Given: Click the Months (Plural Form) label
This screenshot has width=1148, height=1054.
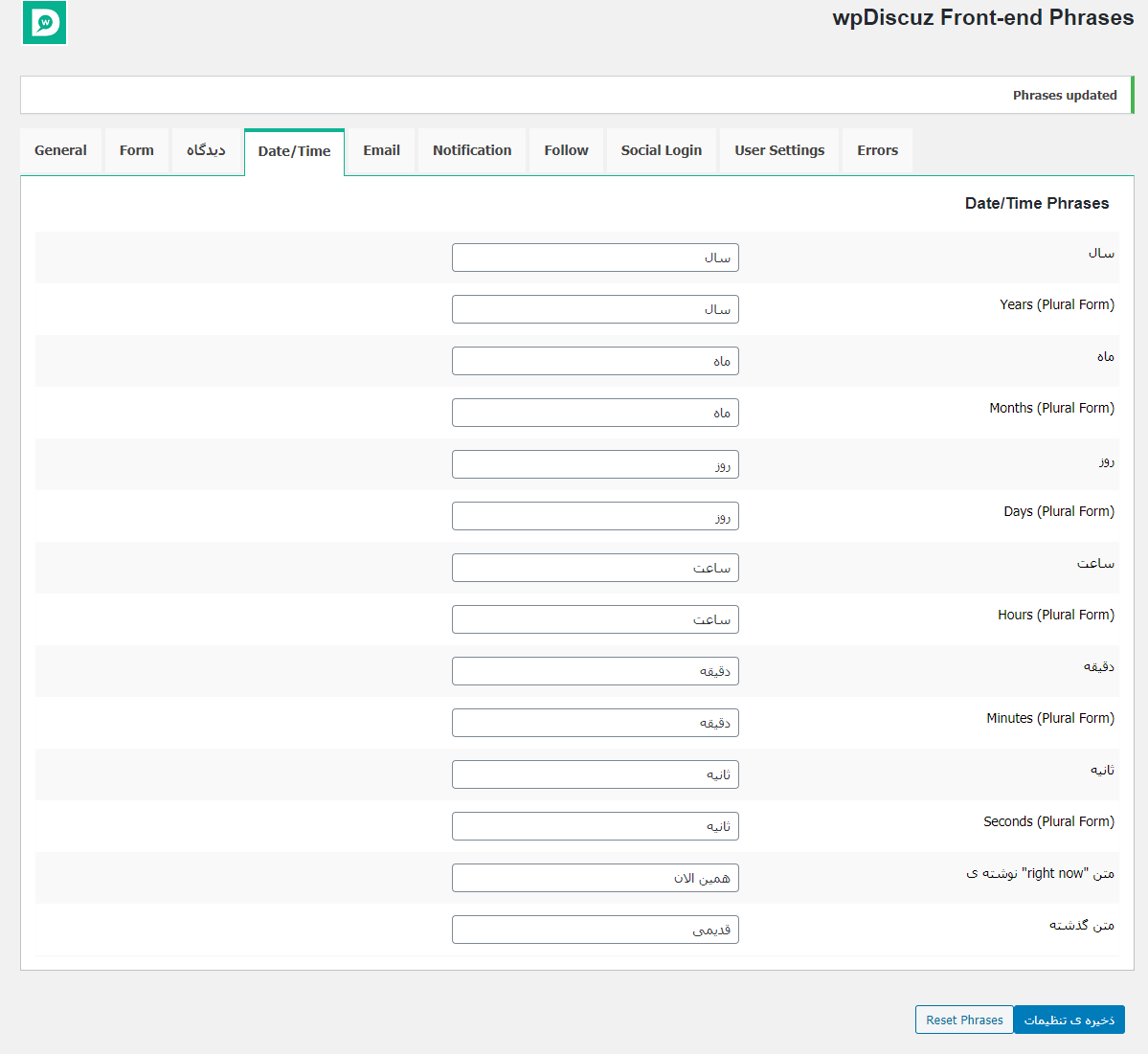Looking at the screenshot, I should coord(1051,408).
